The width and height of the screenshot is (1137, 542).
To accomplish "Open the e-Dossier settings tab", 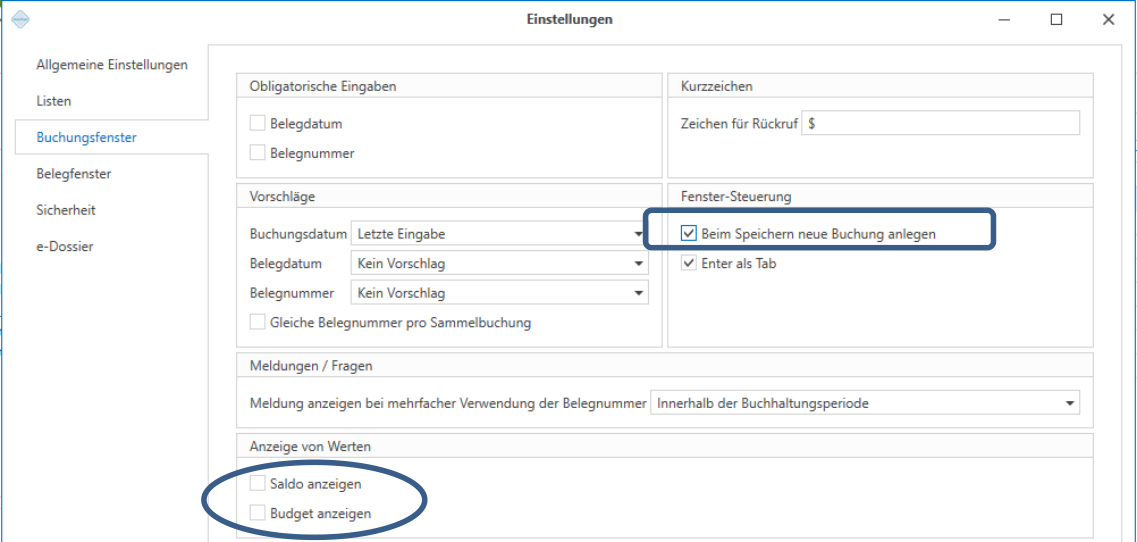I will tap(65, 246).
